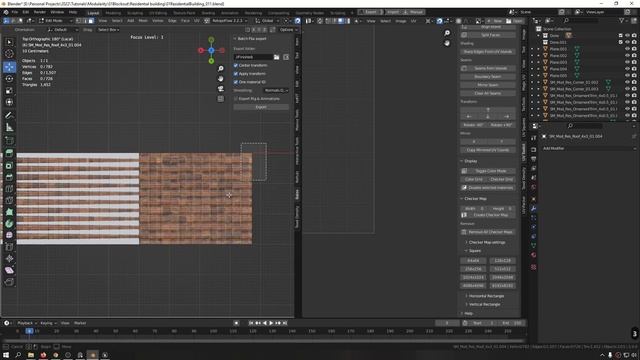Select the active Move tool
This screenshot has width=640, height=360.
click(9, 67)
